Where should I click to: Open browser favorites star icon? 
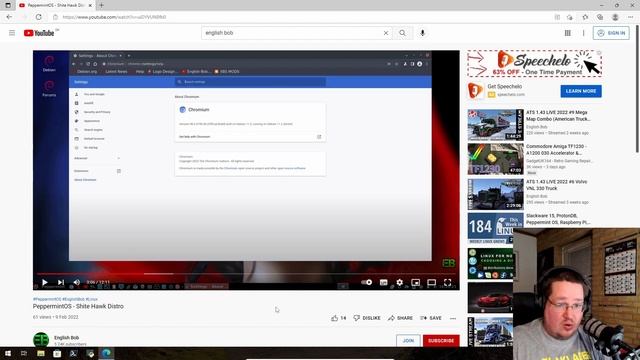pos(585,17)
